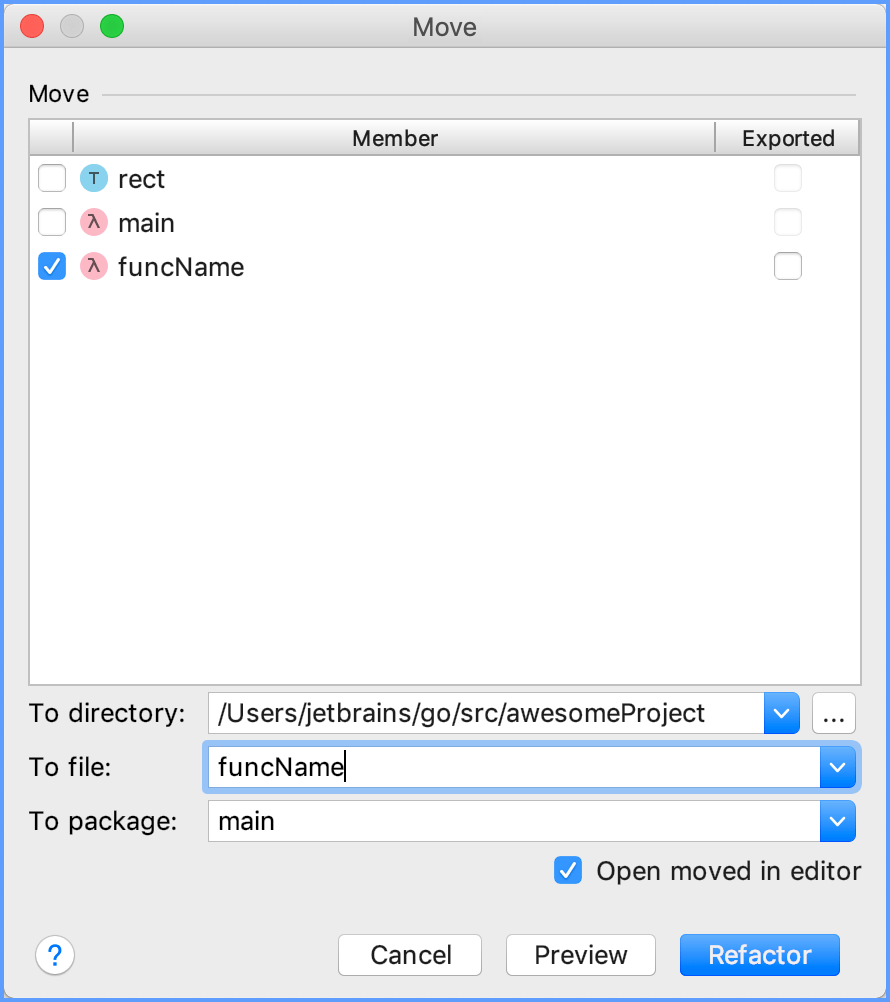This screenshot has width=890, height=1002.
Task: Click Preview to review changes
Action: coord(580,955)
